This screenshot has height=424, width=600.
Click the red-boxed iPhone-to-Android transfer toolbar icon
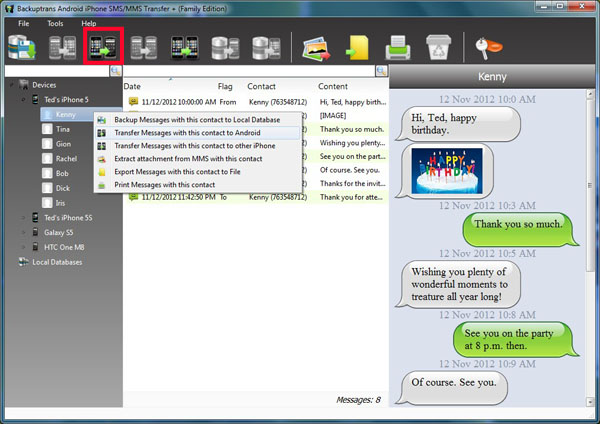(x=103, y=47)
